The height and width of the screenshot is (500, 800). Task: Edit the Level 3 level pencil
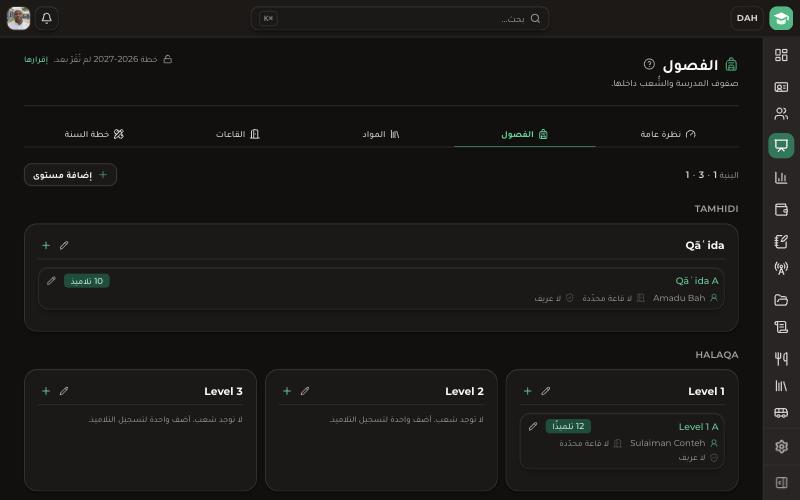64,391
